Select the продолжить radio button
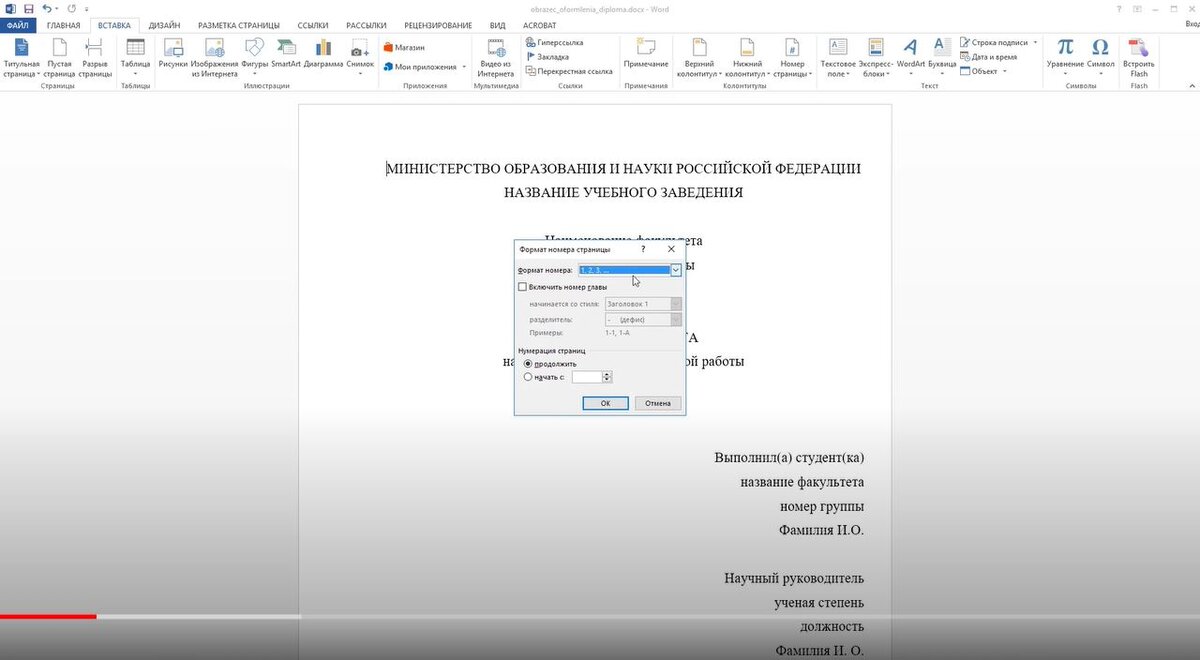Viewport: 1200px width, 660px height. click(528, 364)
